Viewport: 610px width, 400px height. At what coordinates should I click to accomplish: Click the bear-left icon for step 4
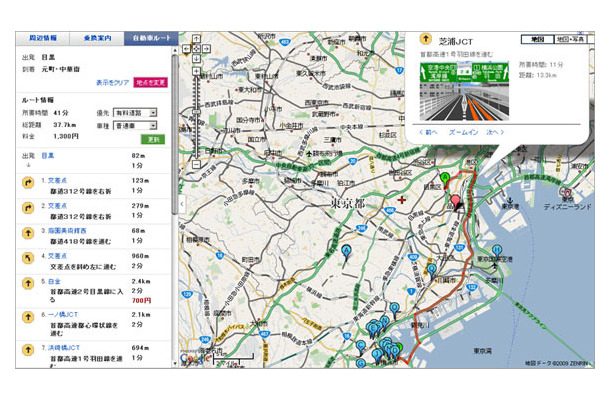(28, 258)
